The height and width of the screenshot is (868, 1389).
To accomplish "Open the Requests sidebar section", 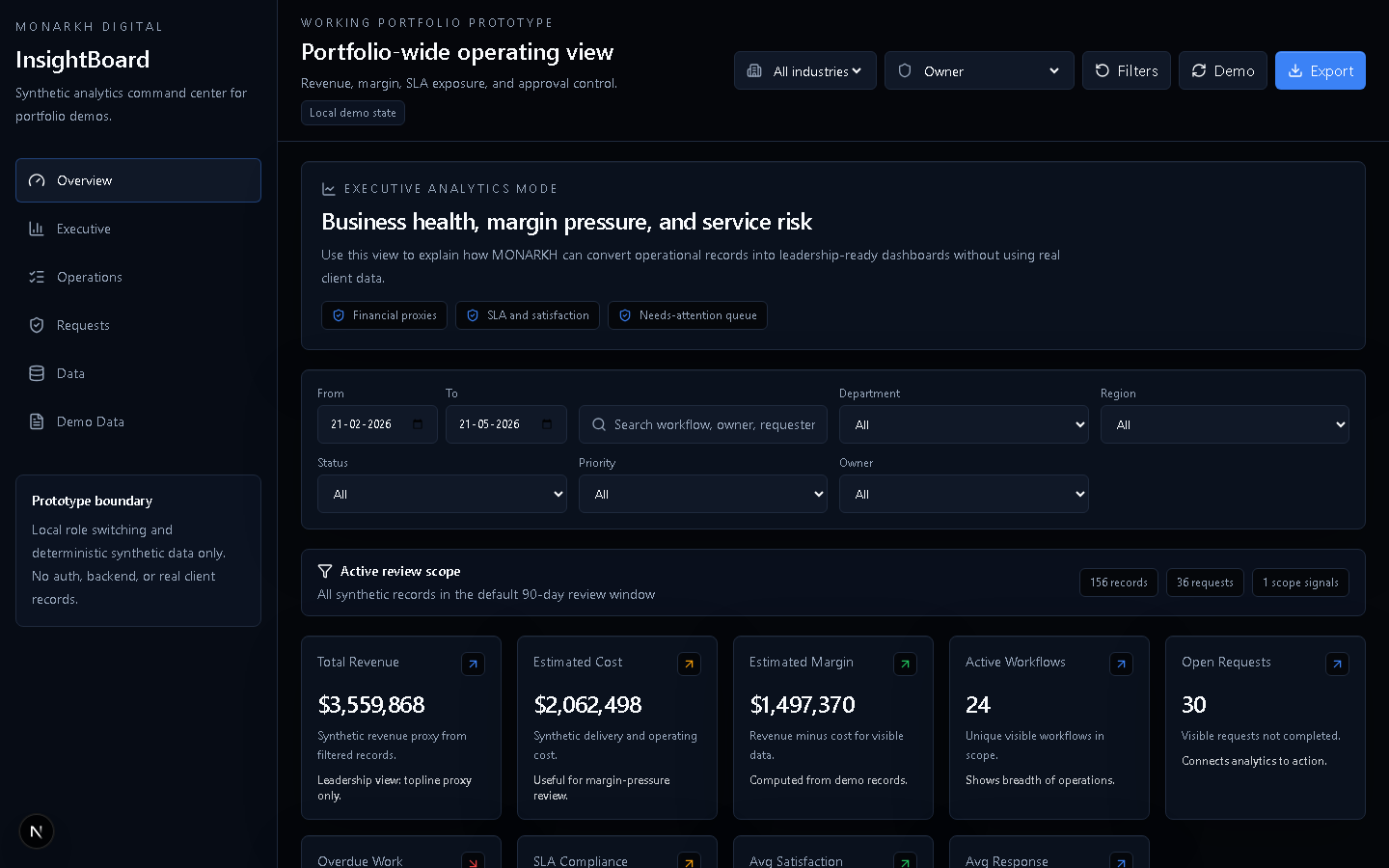I will [x=138, y=325].
